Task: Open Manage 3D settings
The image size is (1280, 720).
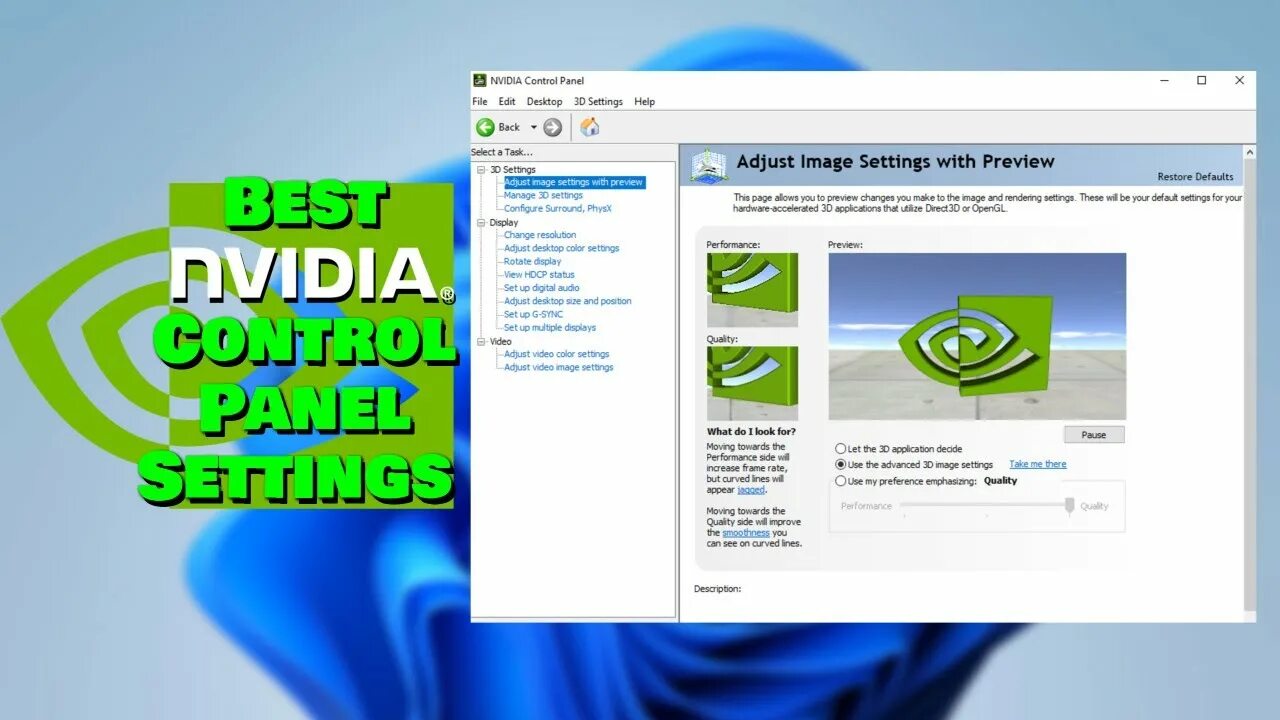Action: point(543,195)
